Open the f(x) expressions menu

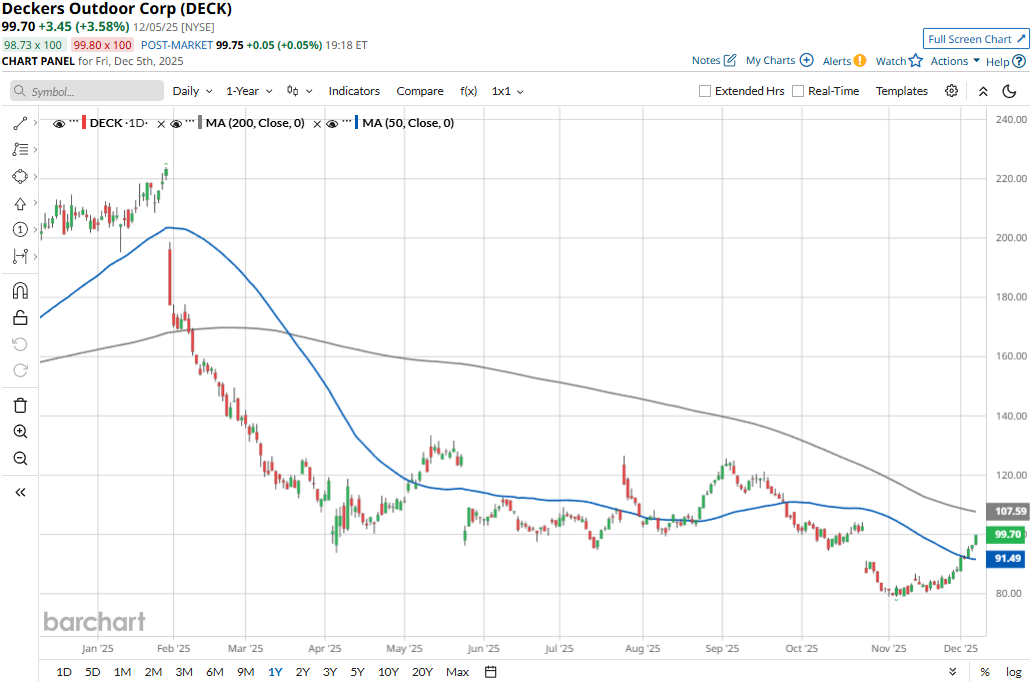[469, 91]
